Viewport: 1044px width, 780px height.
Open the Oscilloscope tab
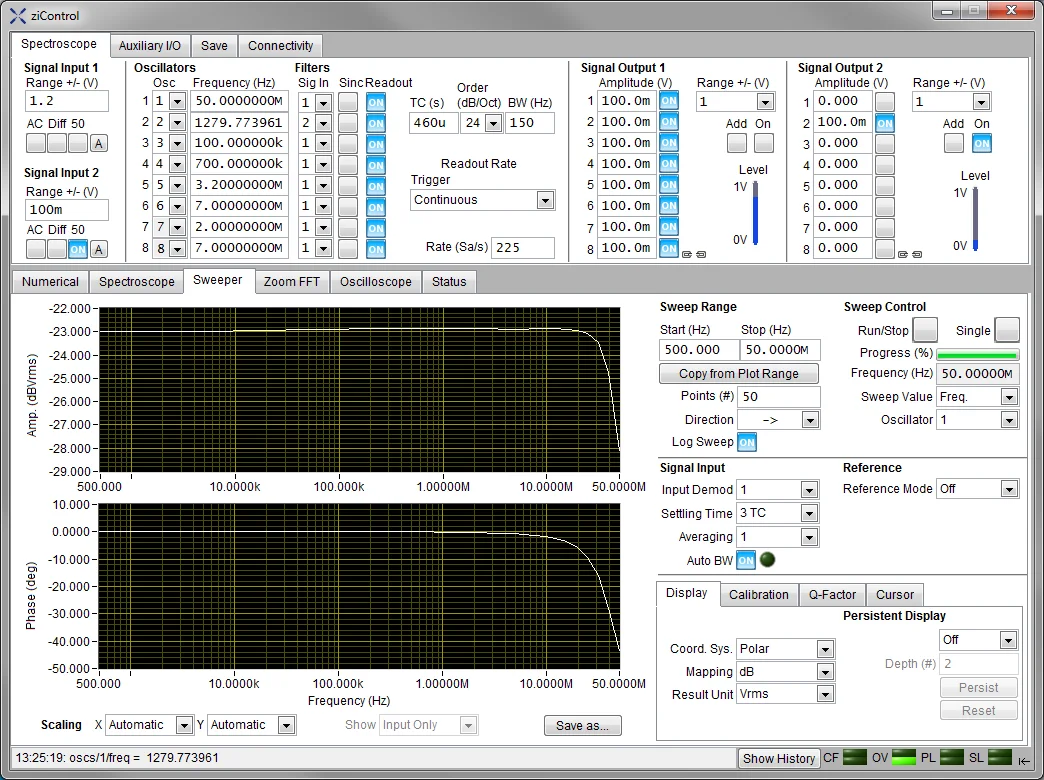point(376,282)
